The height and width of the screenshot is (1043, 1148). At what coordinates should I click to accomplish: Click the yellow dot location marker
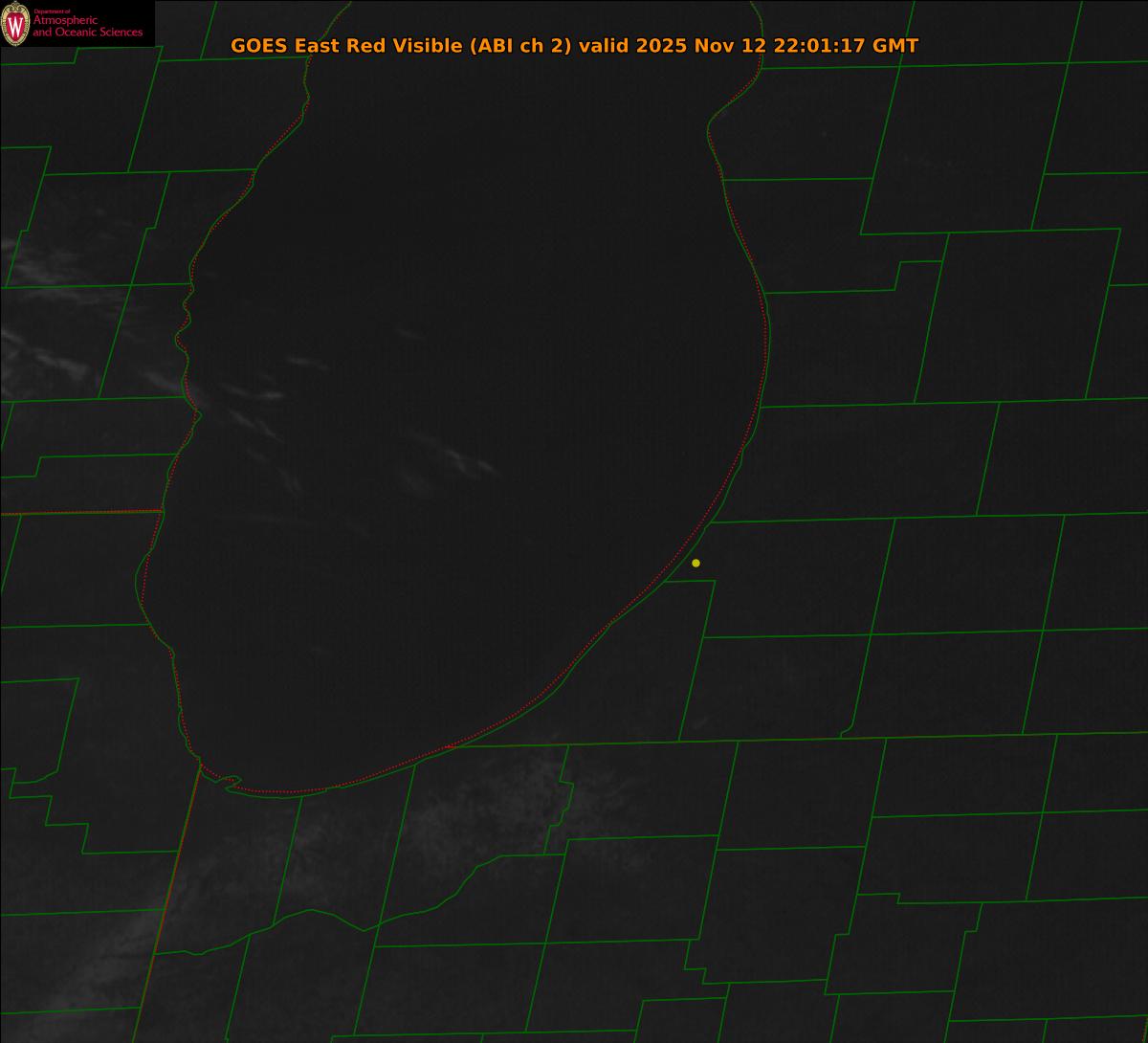pos(695,563)
